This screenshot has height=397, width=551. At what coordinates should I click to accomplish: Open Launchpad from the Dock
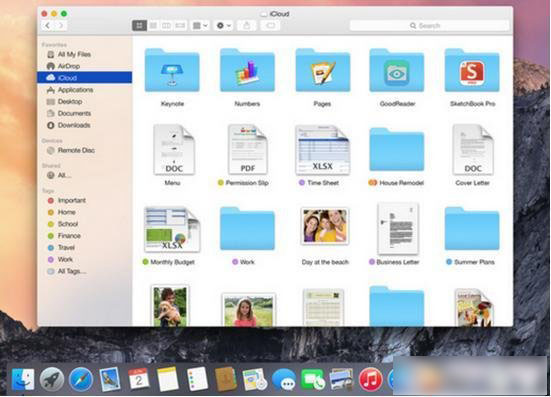point(52,380)
